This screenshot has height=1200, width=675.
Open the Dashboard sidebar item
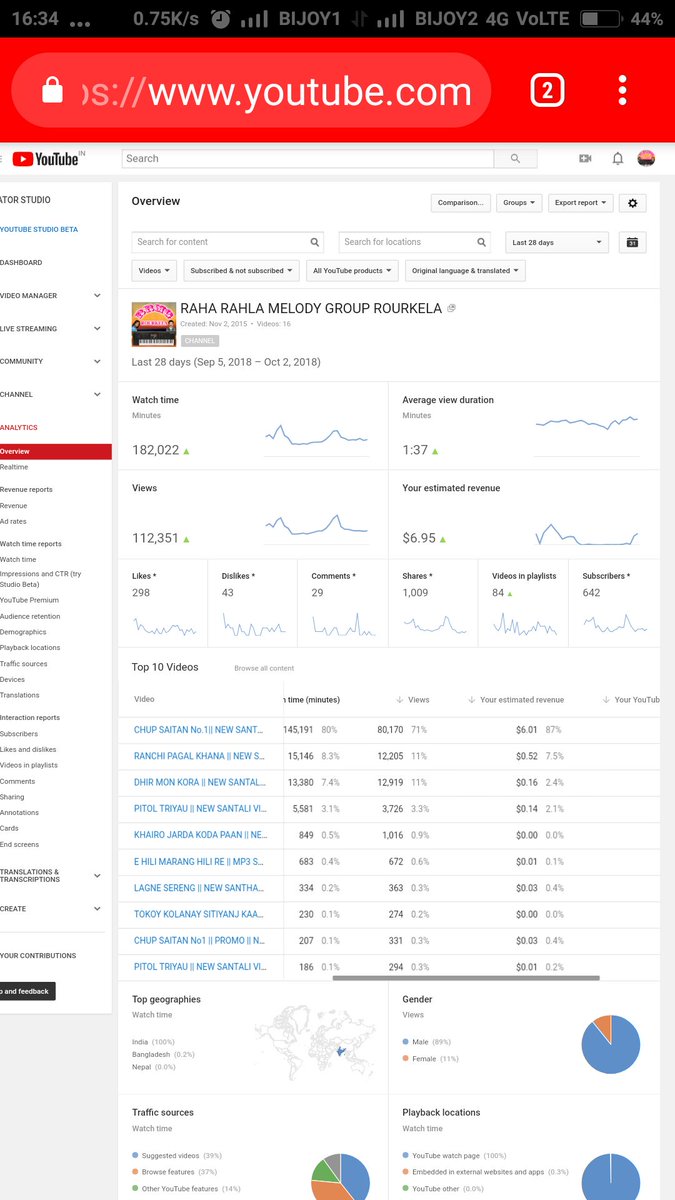pos(21,263)
